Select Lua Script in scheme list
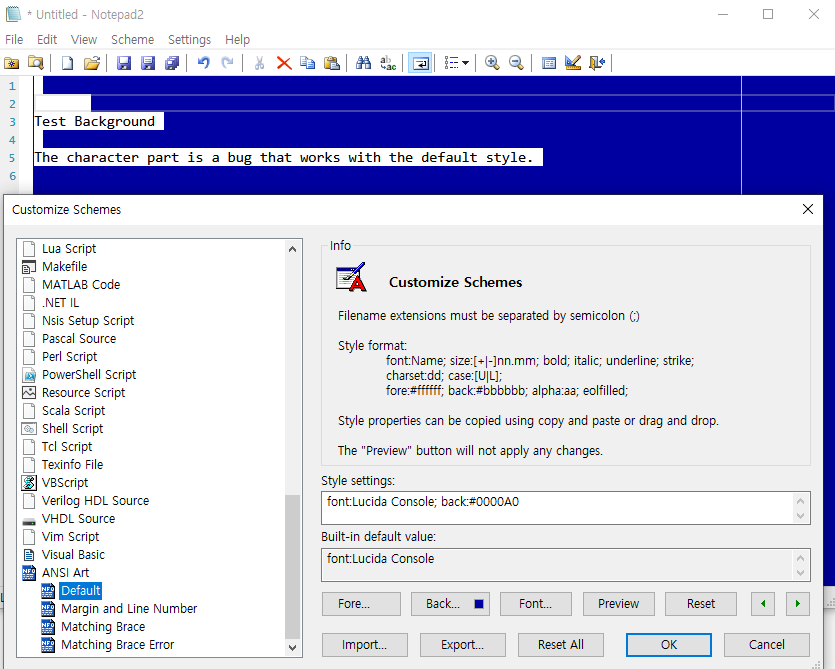835x669 pixels. coord(69,249)
